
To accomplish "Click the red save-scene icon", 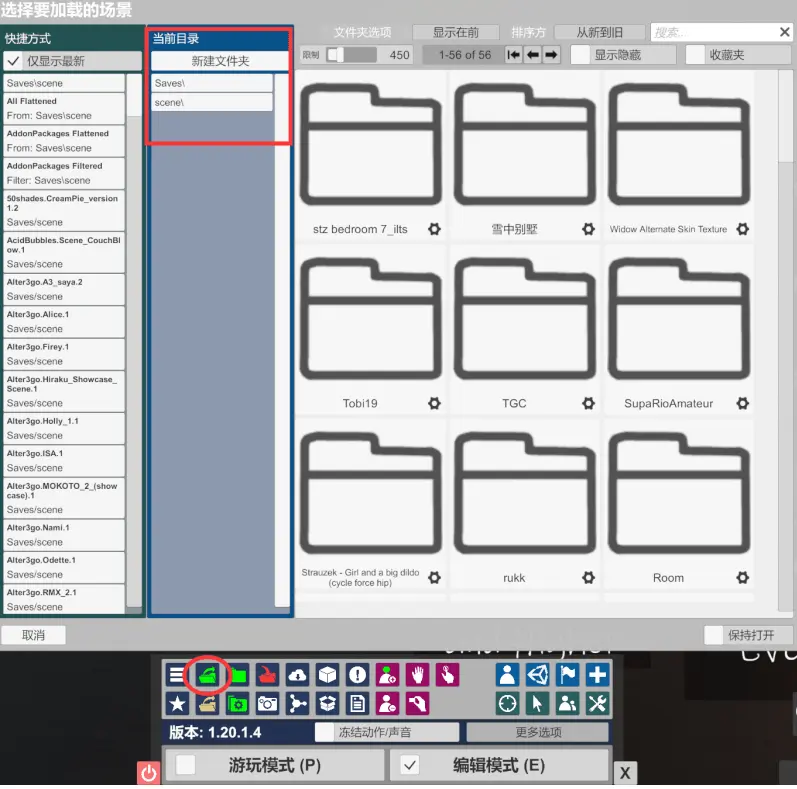I will point(267,675).
